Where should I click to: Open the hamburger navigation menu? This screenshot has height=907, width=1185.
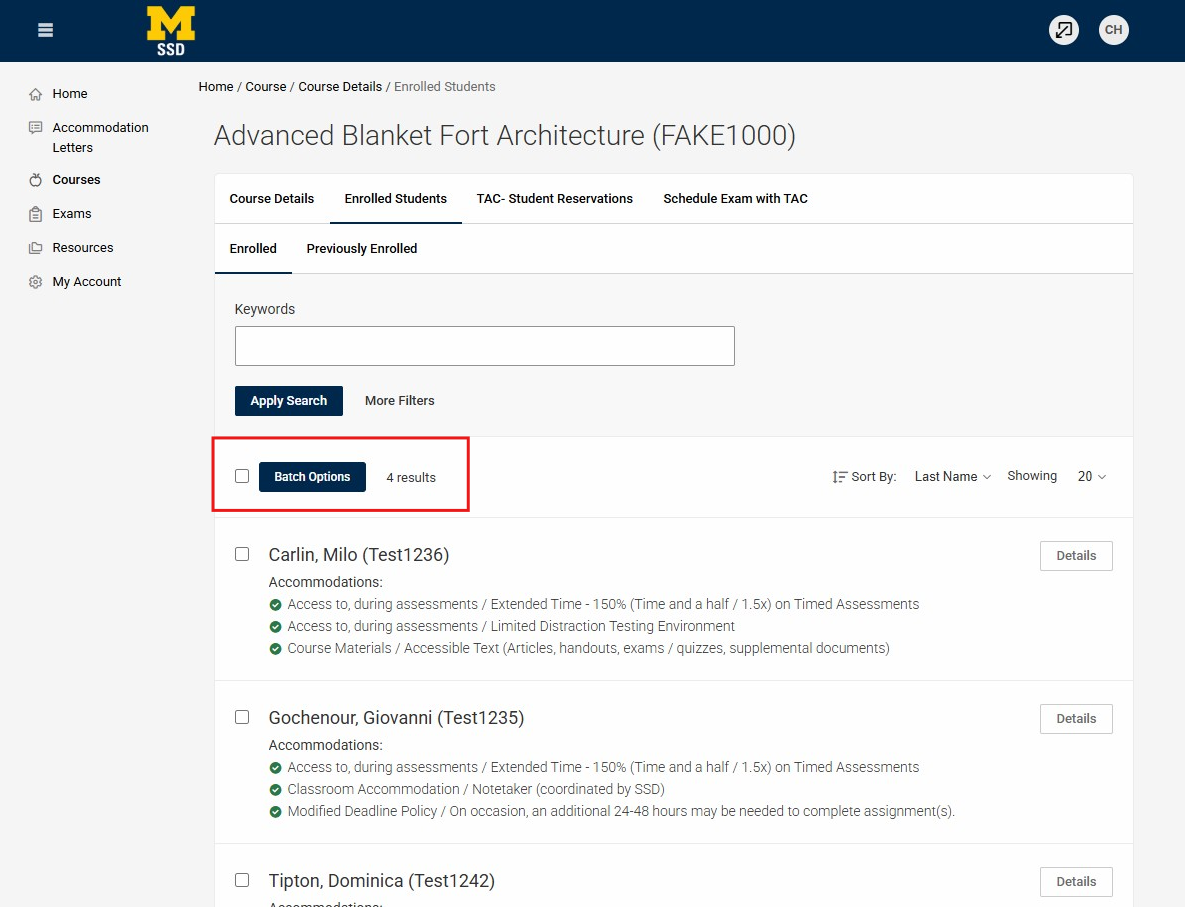pos(45,30)
